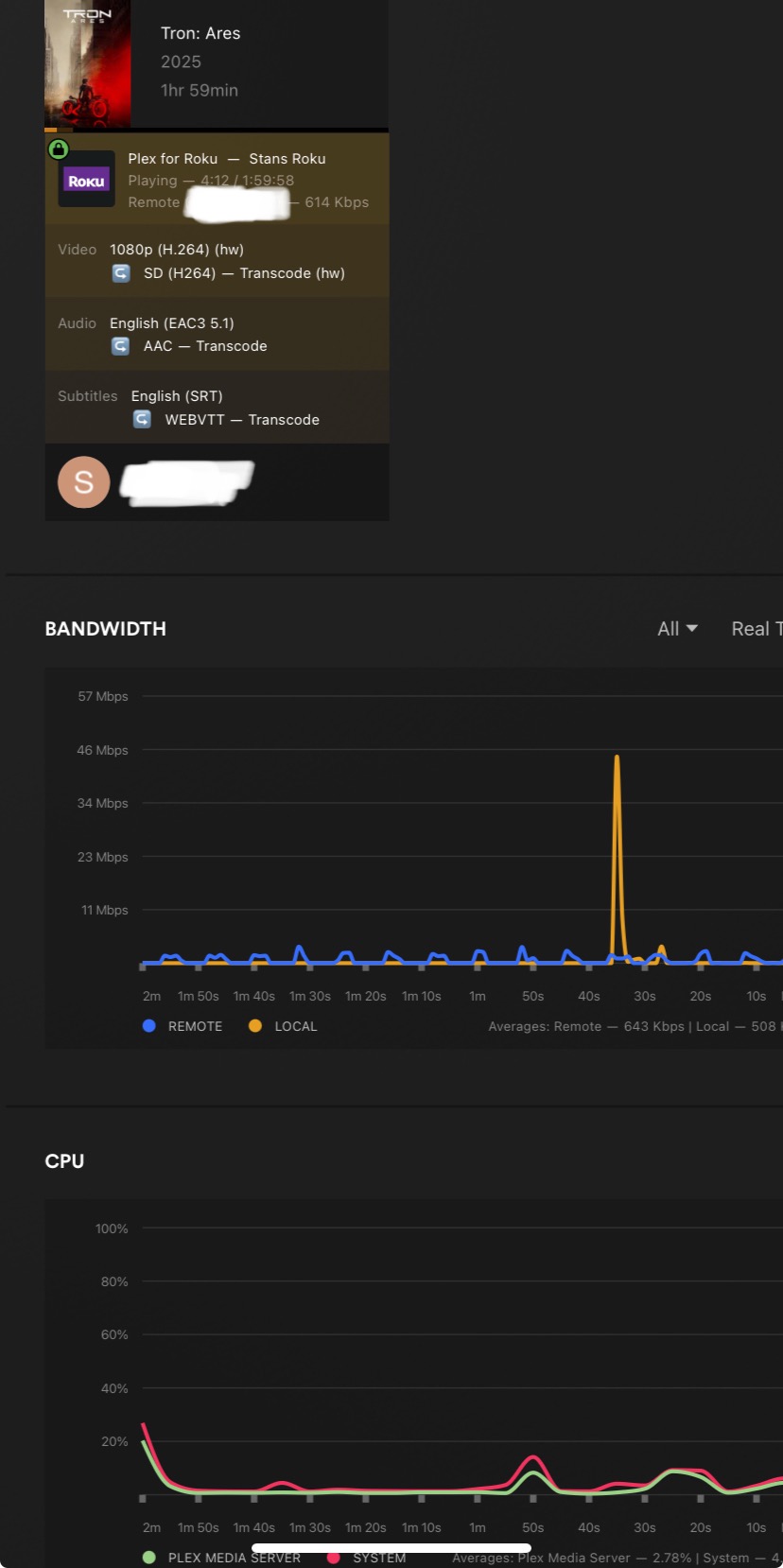
Task: Click the AAC audio transcode icon
Action: tap(121, 346)
